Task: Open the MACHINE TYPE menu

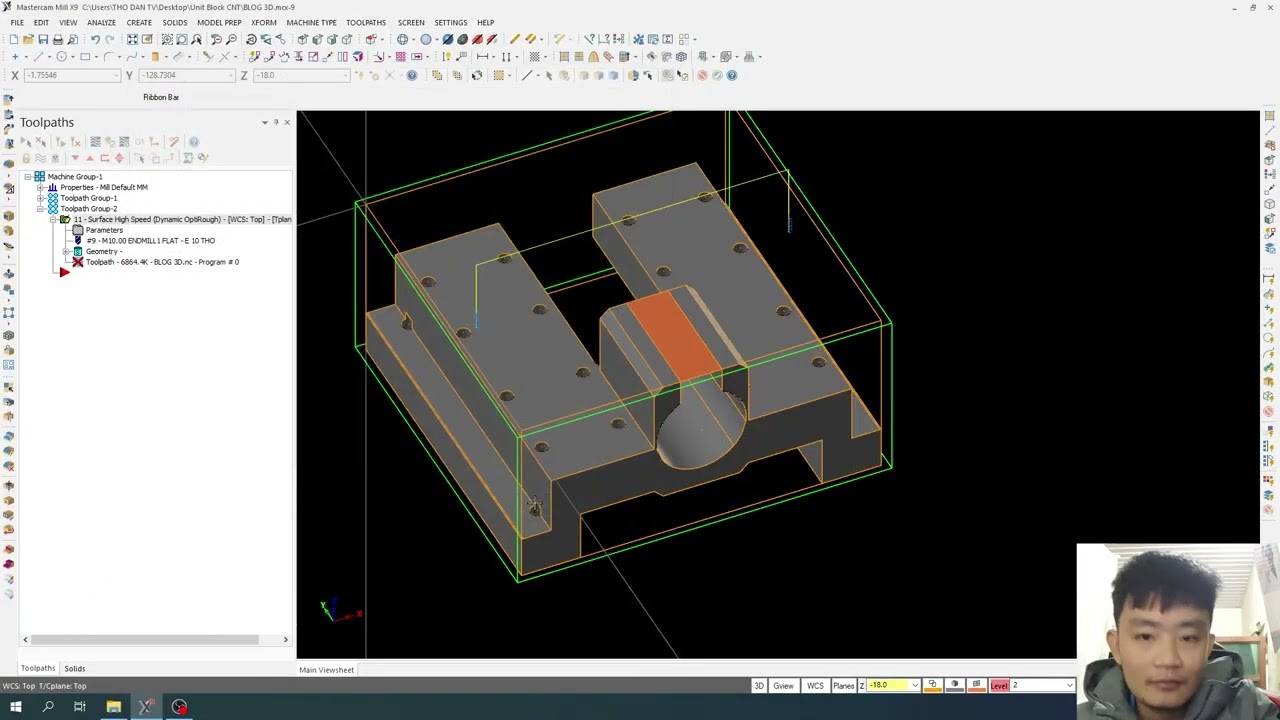Action: point(311,22)
